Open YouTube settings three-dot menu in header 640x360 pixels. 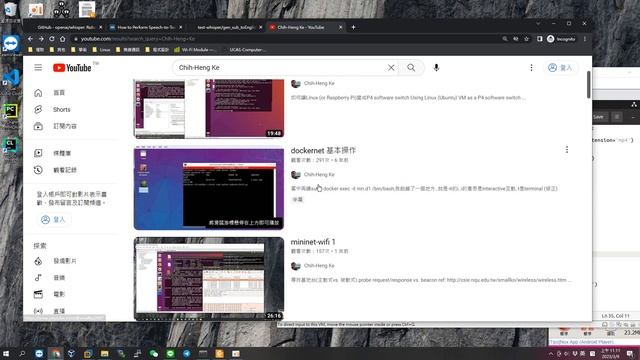click(531, 68)
